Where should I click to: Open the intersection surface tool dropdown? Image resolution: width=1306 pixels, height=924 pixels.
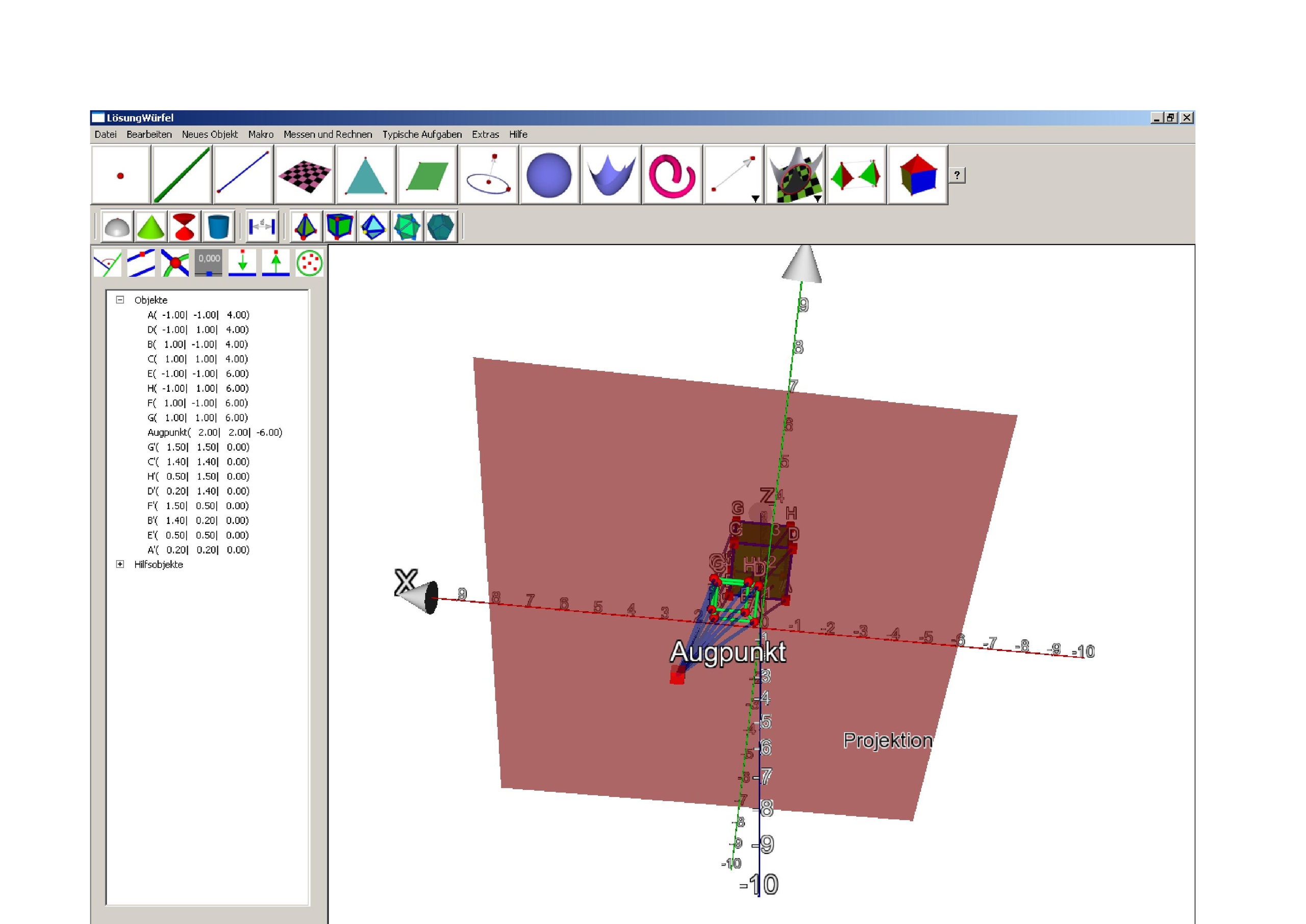817,198
